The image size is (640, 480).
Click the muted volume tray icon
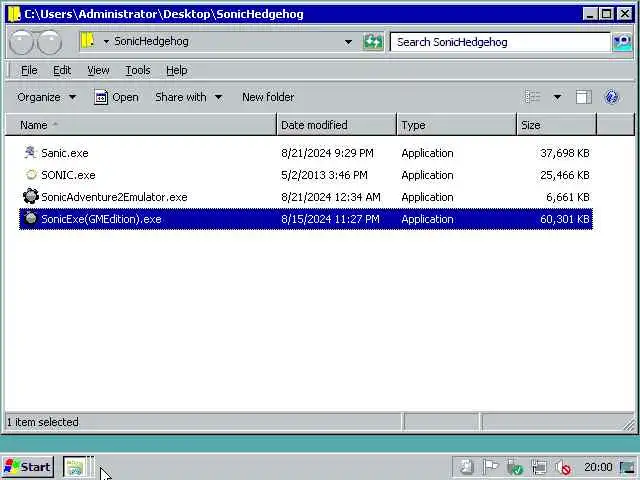[563, 467]
